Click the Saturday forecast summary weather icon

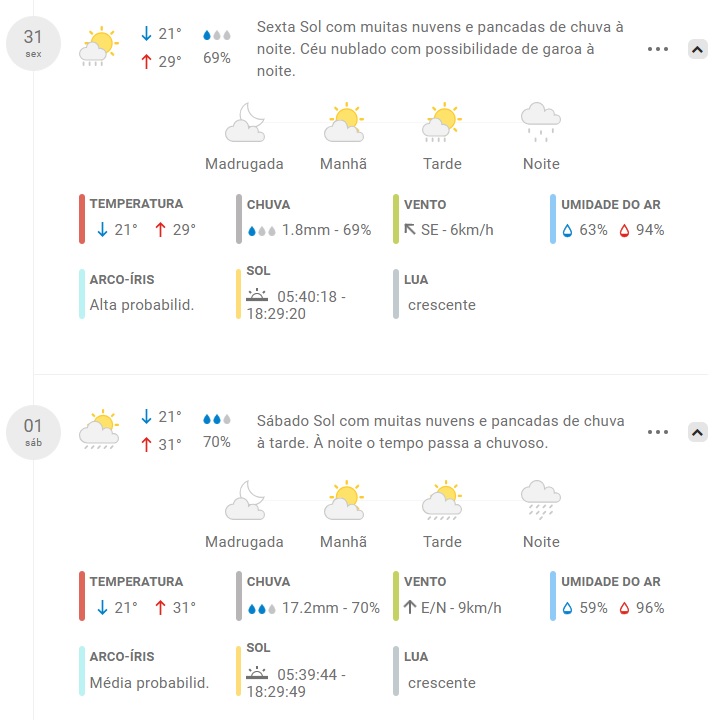[99, 428]
